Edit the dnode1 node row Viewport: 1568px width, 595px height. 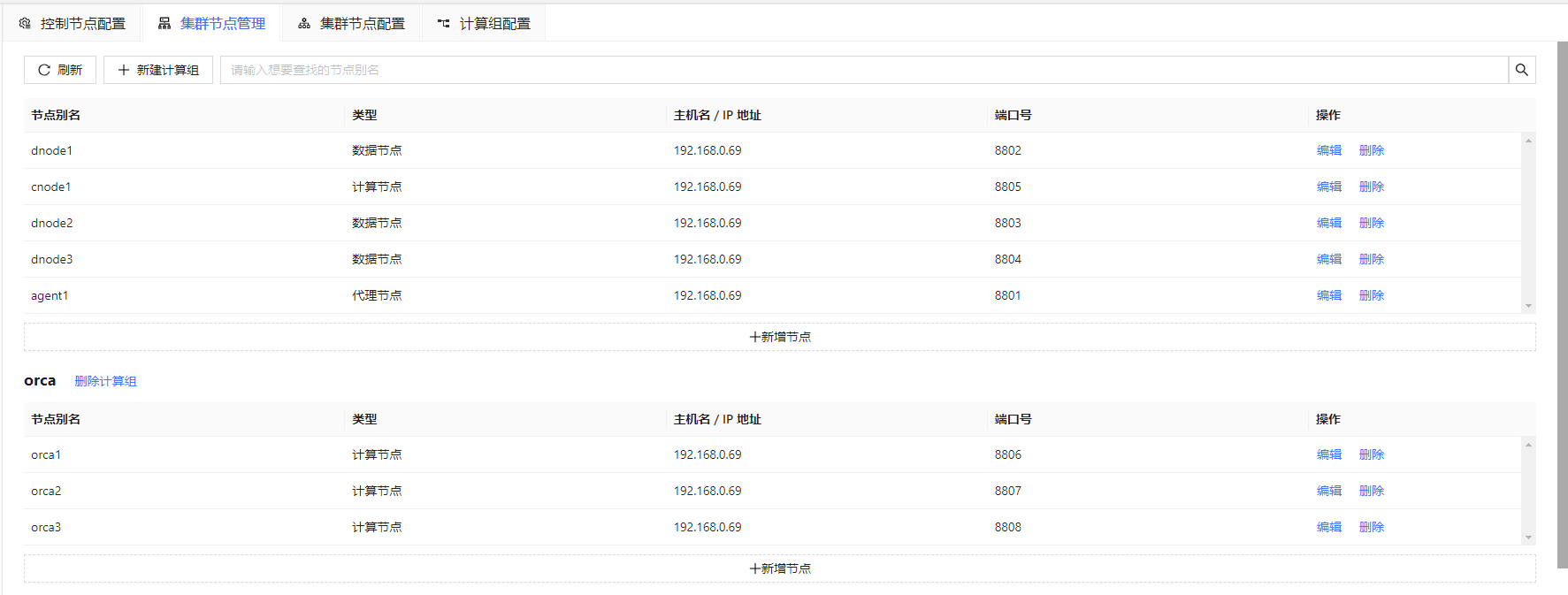(1328, 150)
